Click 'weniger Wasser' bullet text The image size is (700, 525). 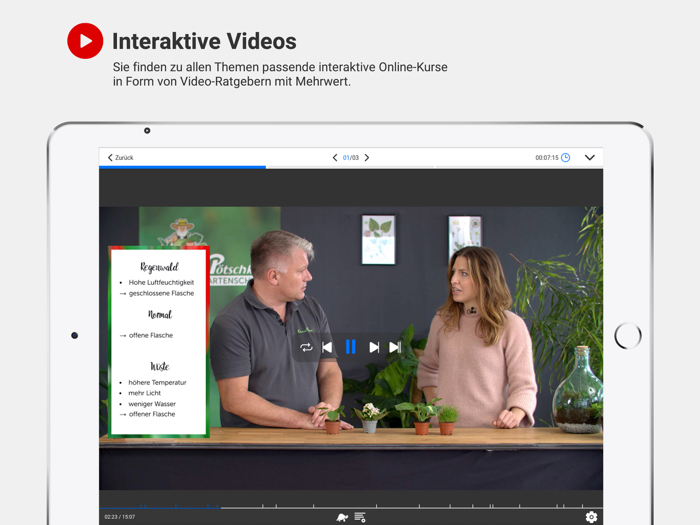tap(152, 404)
